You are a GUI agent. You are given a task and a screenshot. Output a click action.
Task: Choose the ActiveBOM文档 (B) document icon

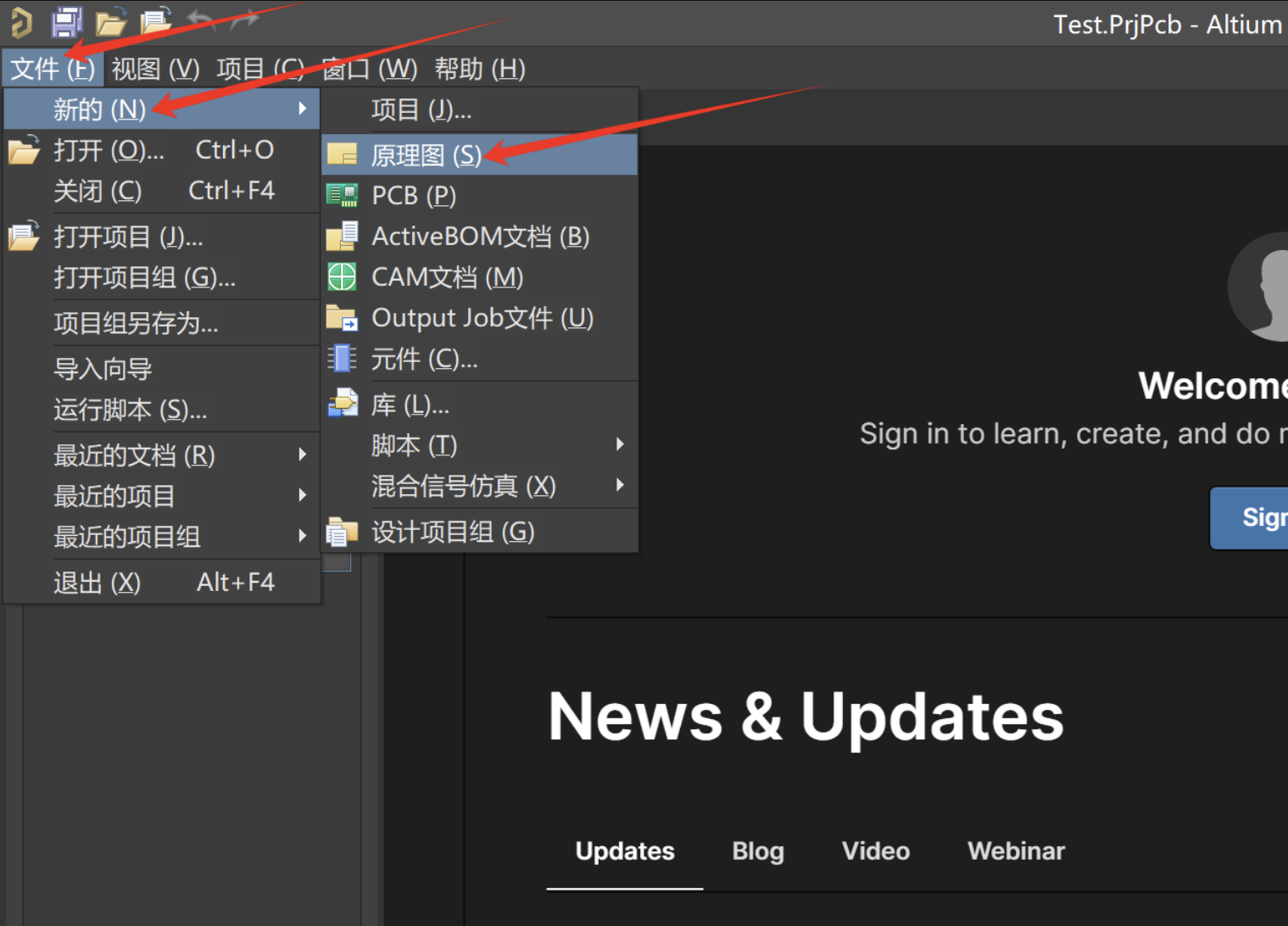pyautogui.click(x=342, y=236)
